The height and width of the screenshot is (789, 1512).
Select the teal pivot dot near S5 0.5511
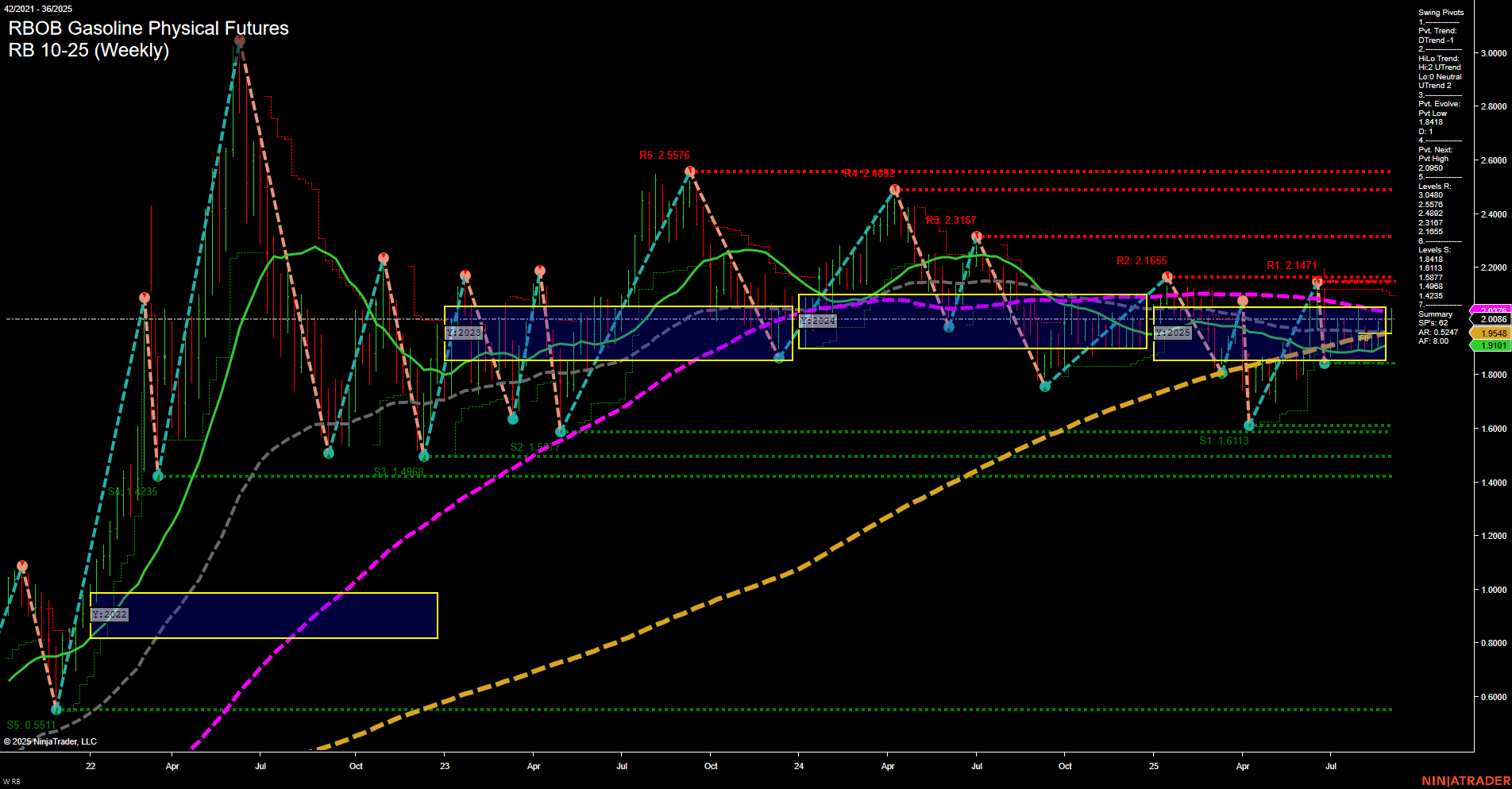tap(56, 708)
